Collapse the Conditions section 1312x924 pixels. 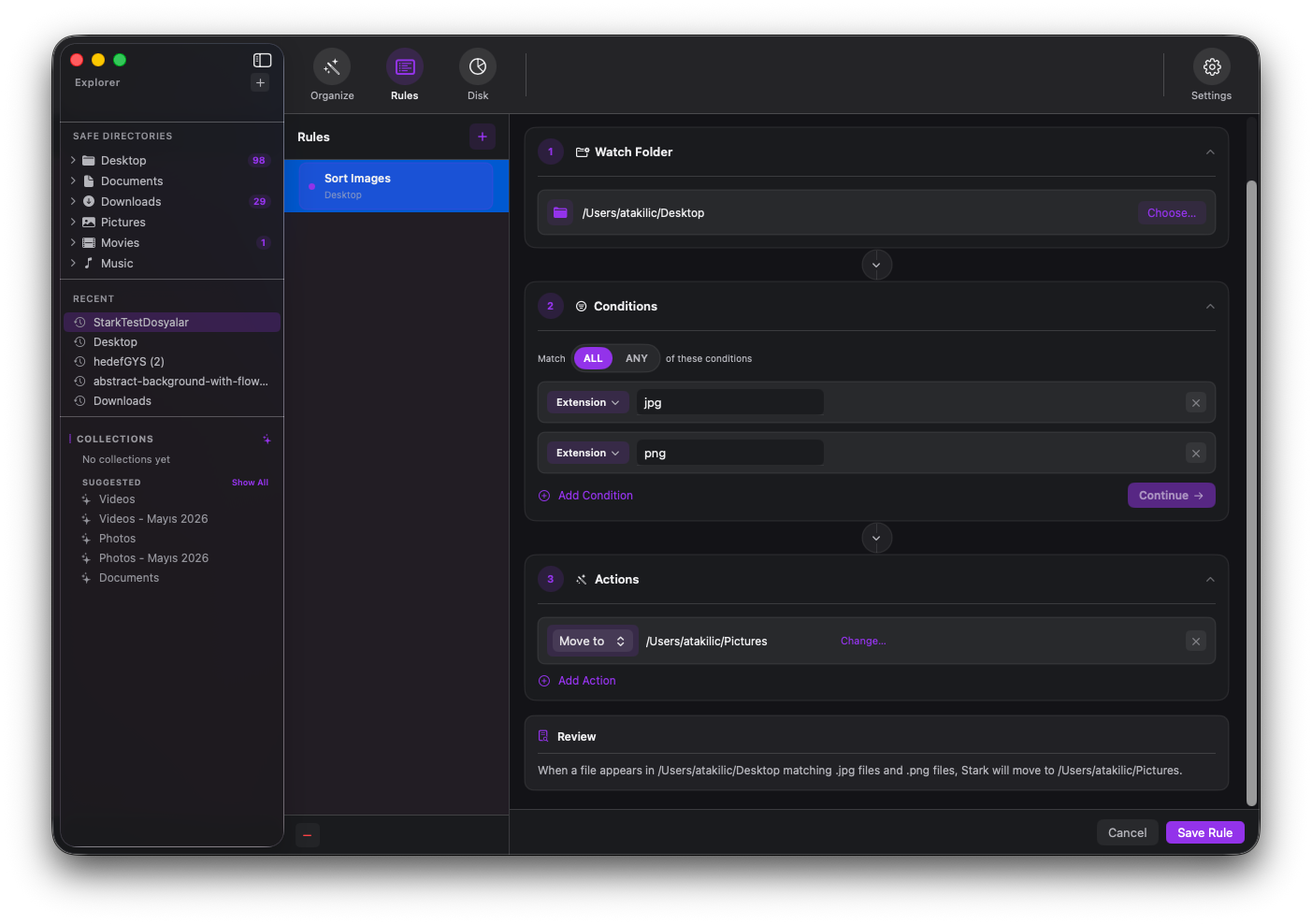[1210, 306]
